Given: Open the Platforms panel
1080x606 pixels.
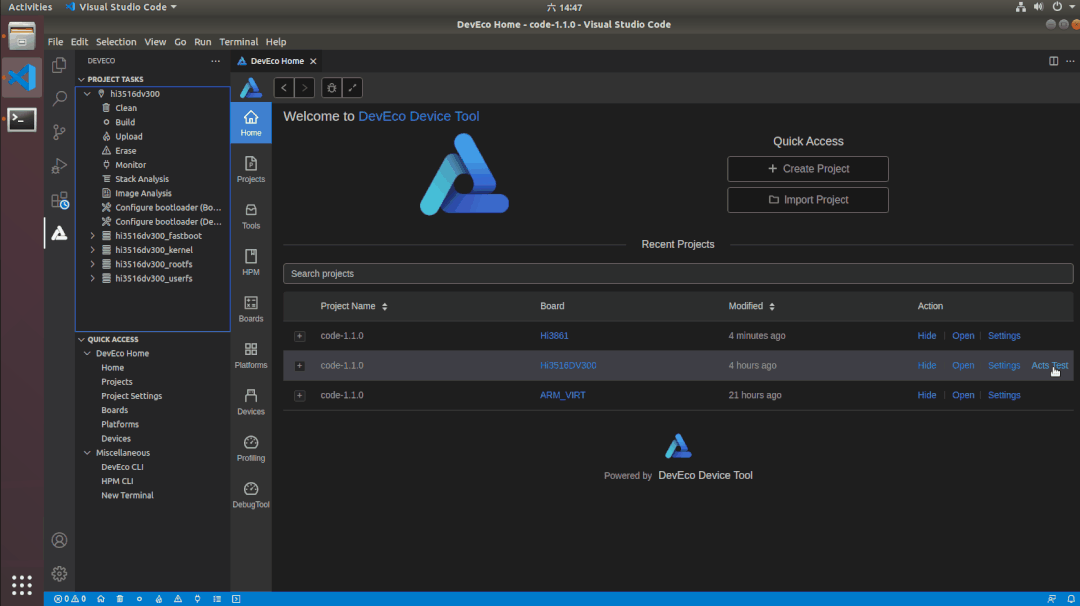Looking at the screenshot, I should [x=250, y=352].
